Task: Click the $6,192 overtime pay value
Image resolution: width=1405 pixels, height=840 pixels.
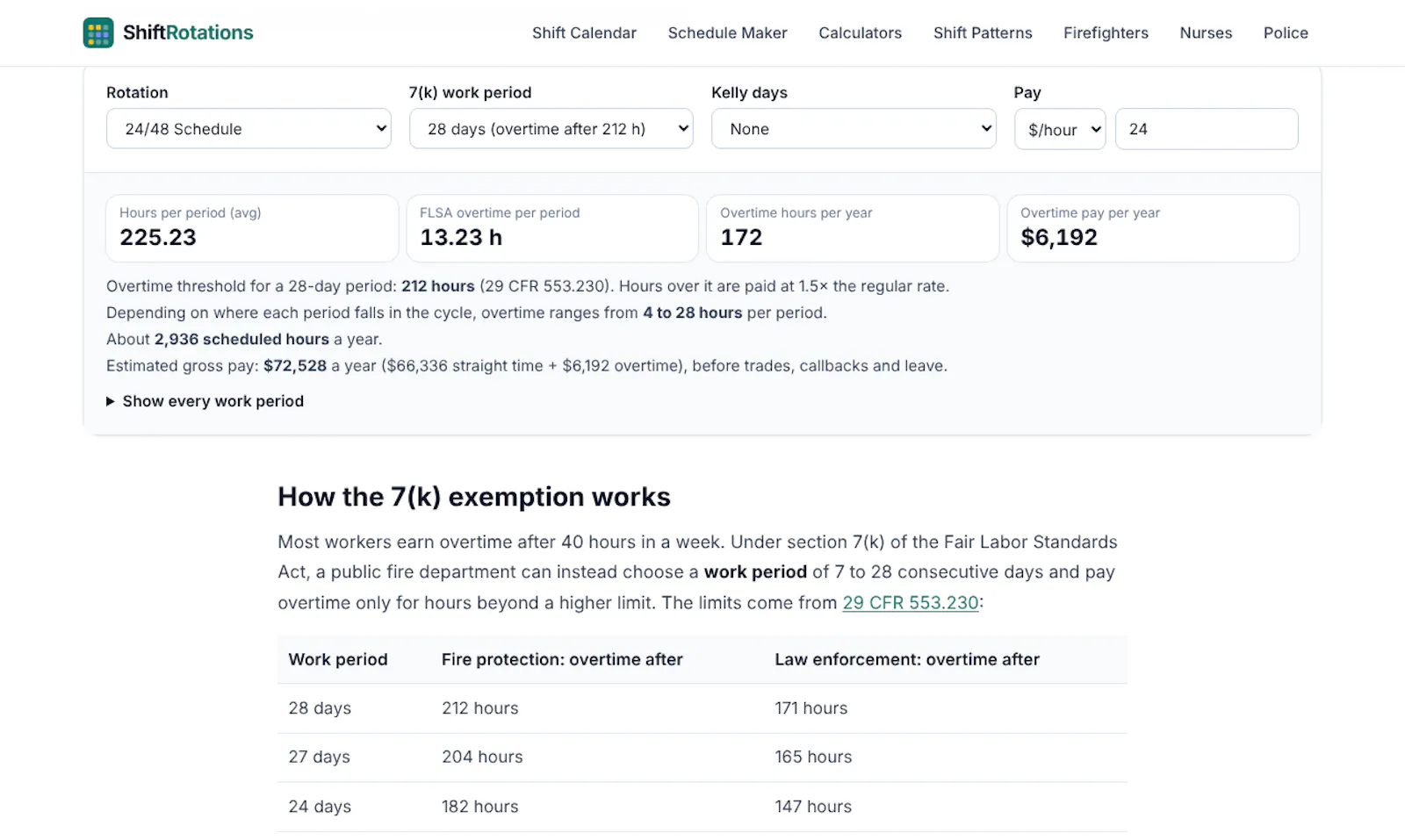Action: click(x=1059, y=237)
